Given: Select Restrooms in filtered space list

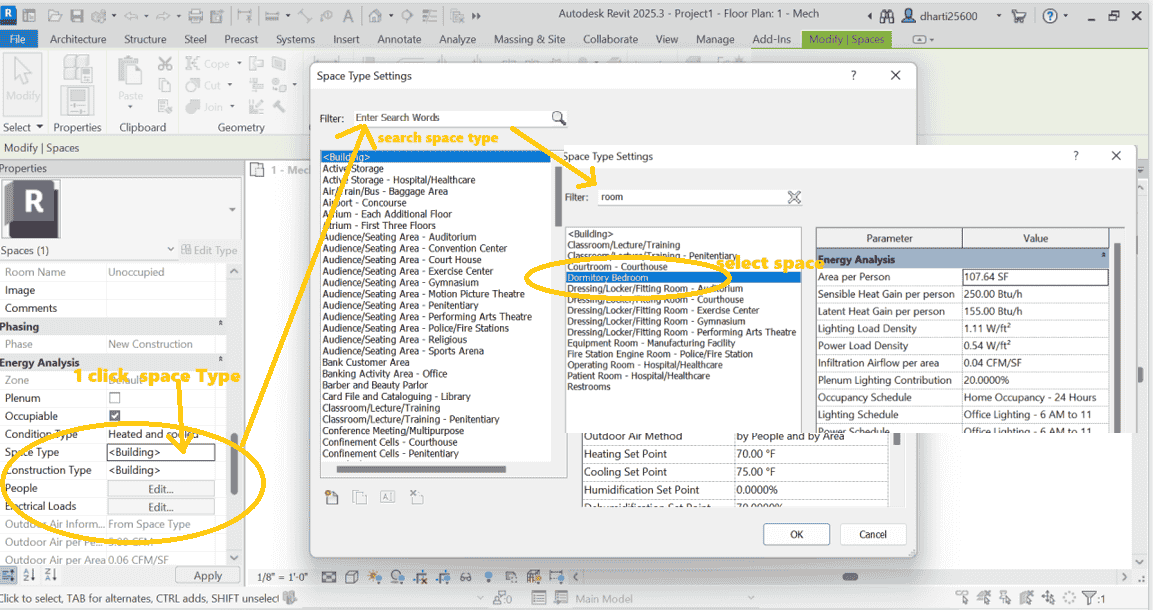Looking at the screenshot, I should point(588,387).
